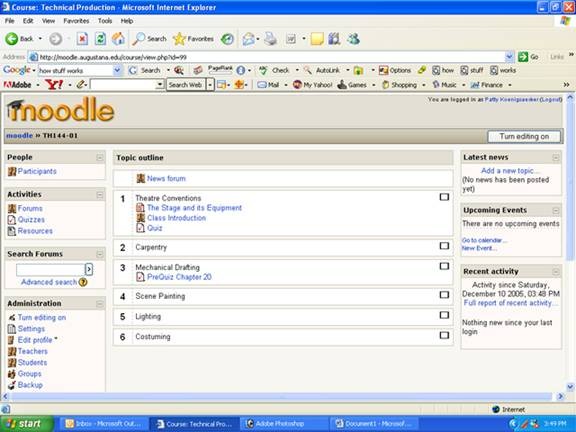Image resolution: width=576 pixels, height=432 pixels.
Task: Show only topic 5 Lighting box
Action: (x=444, y=315)
